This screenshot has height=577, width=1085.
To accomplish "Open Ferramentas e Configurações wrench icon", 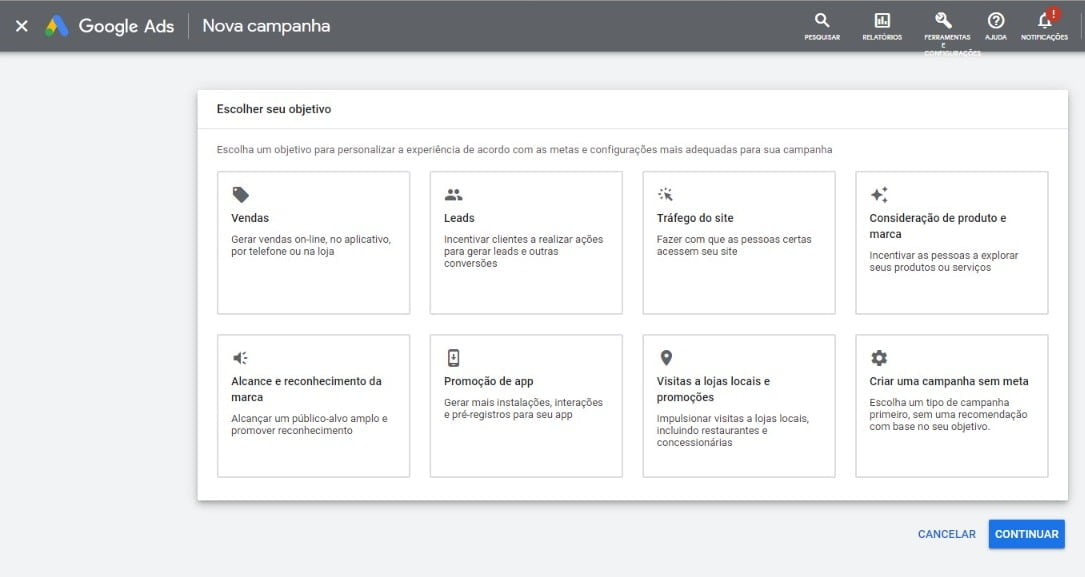I will [x=943, y=21].
